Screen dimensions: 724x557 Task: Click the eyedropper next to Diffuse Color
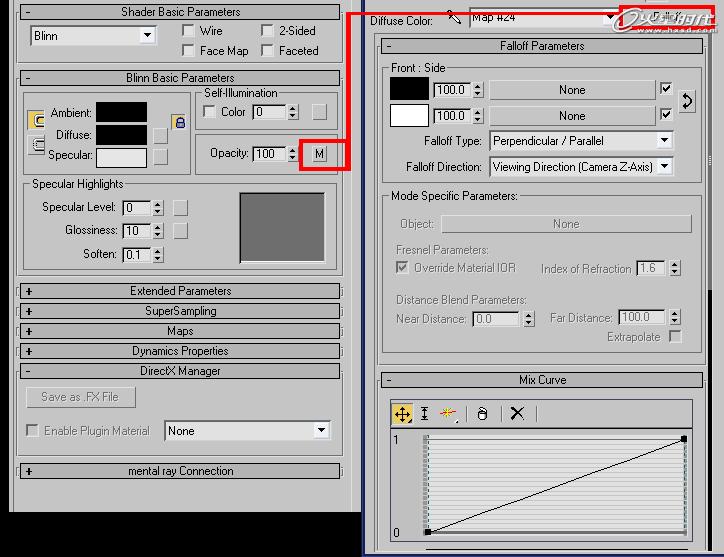tap(454, 18)
